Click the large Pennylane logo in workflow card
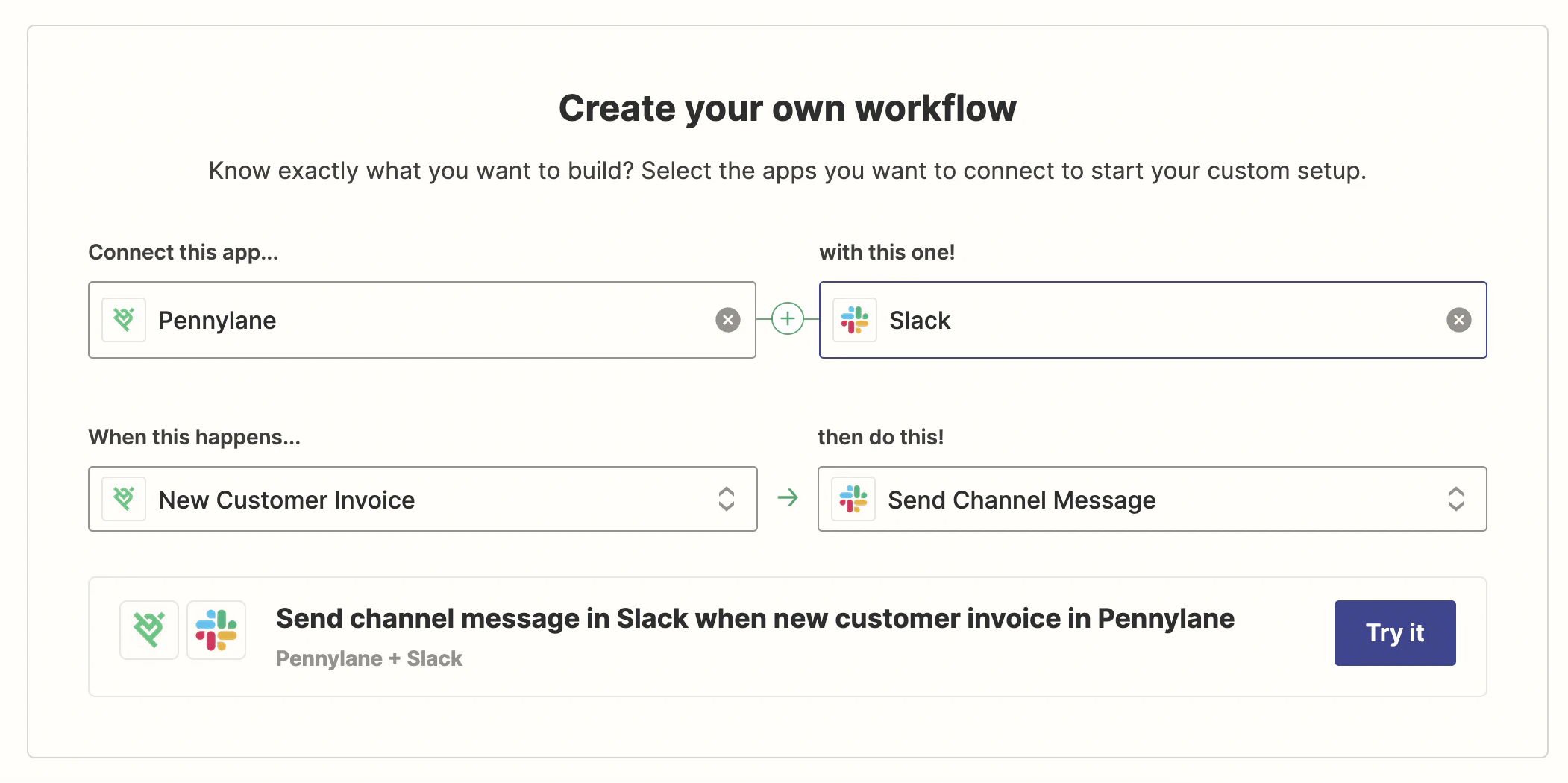1568x783 pixels. click(149, 630)
